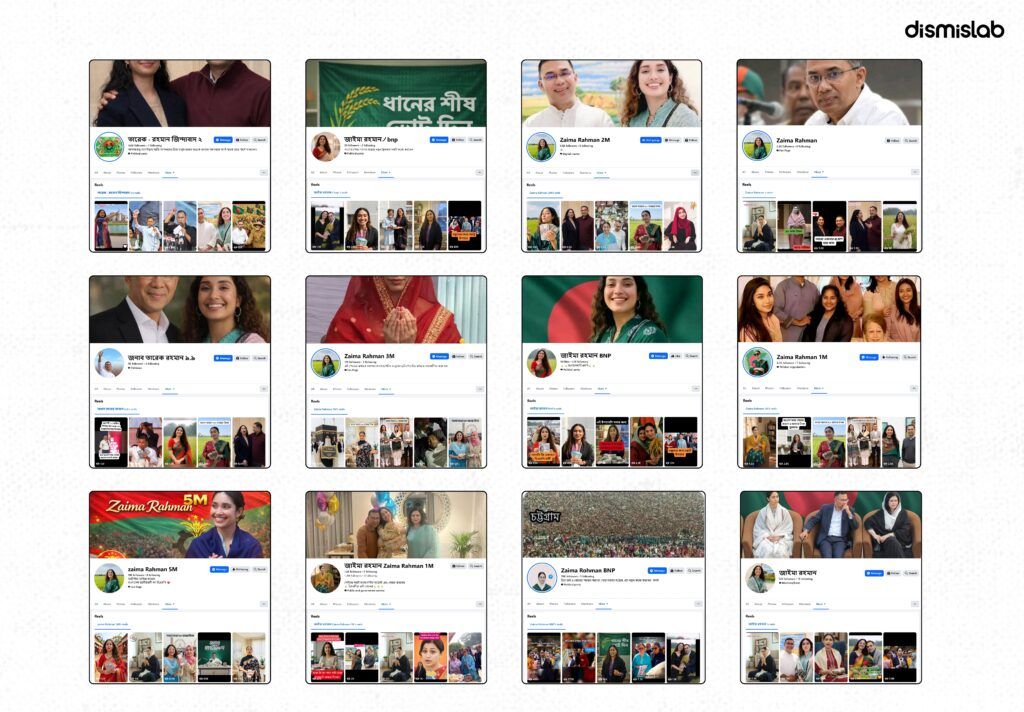
Task: Expand More dropdown on জাইমা রহমান BNP flag page
Action: [x=601, y=389]
